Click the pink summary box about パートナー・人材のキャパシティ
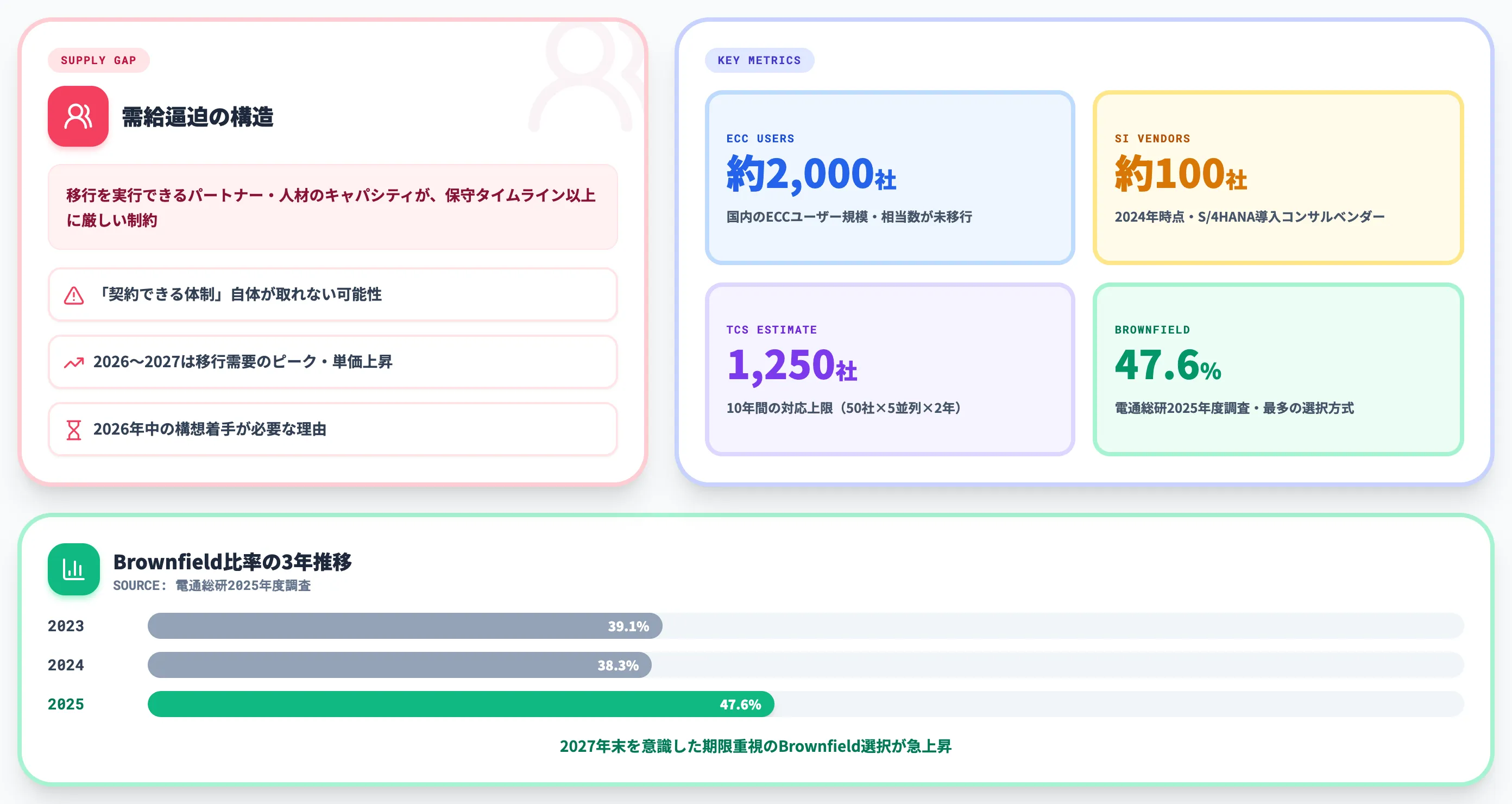The image size is (1512, 804). click(333, 208)
